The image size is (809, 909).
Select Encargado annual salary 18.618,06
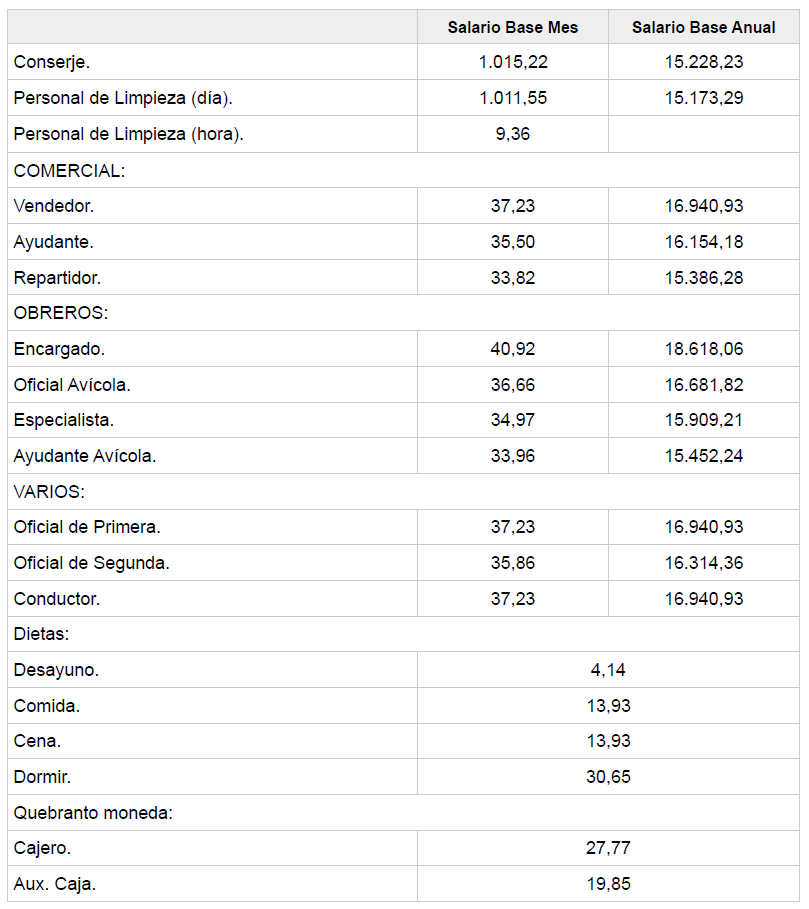pyautogui.click(x=703, y=349)
